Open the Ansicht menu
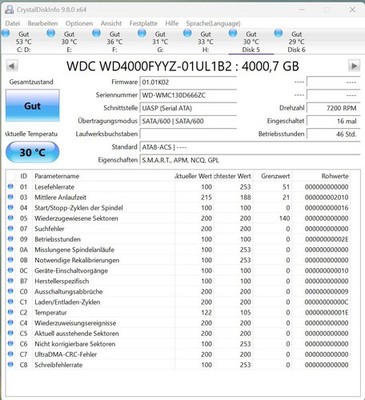Viewport: 365px width, 400px height. [x=111, y=23]
